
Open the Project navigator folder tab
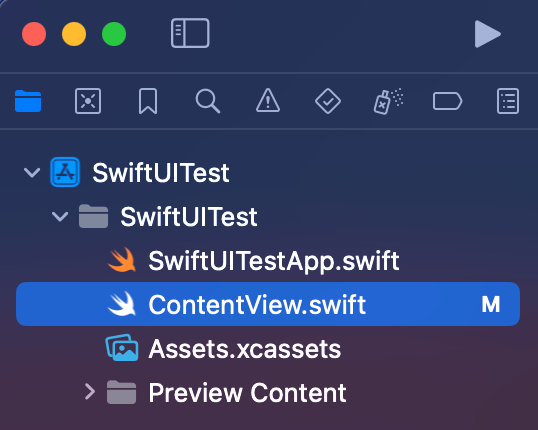[x=28, y=101]
